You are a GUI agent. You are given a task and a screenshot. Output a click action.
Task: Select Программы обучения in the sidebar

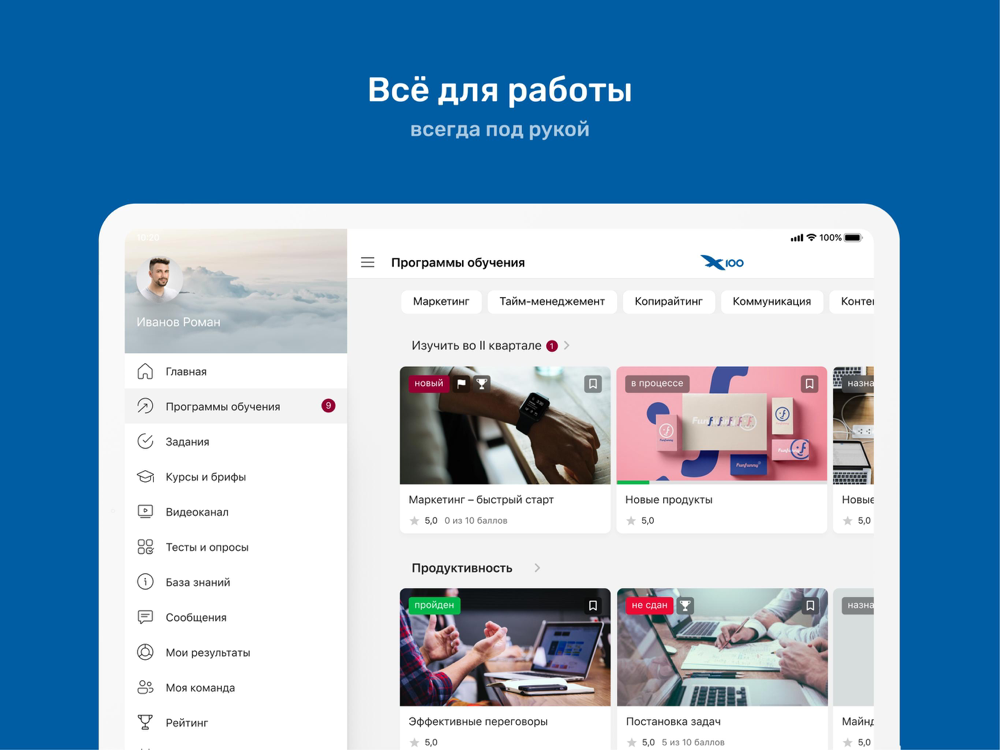[236, 406]
